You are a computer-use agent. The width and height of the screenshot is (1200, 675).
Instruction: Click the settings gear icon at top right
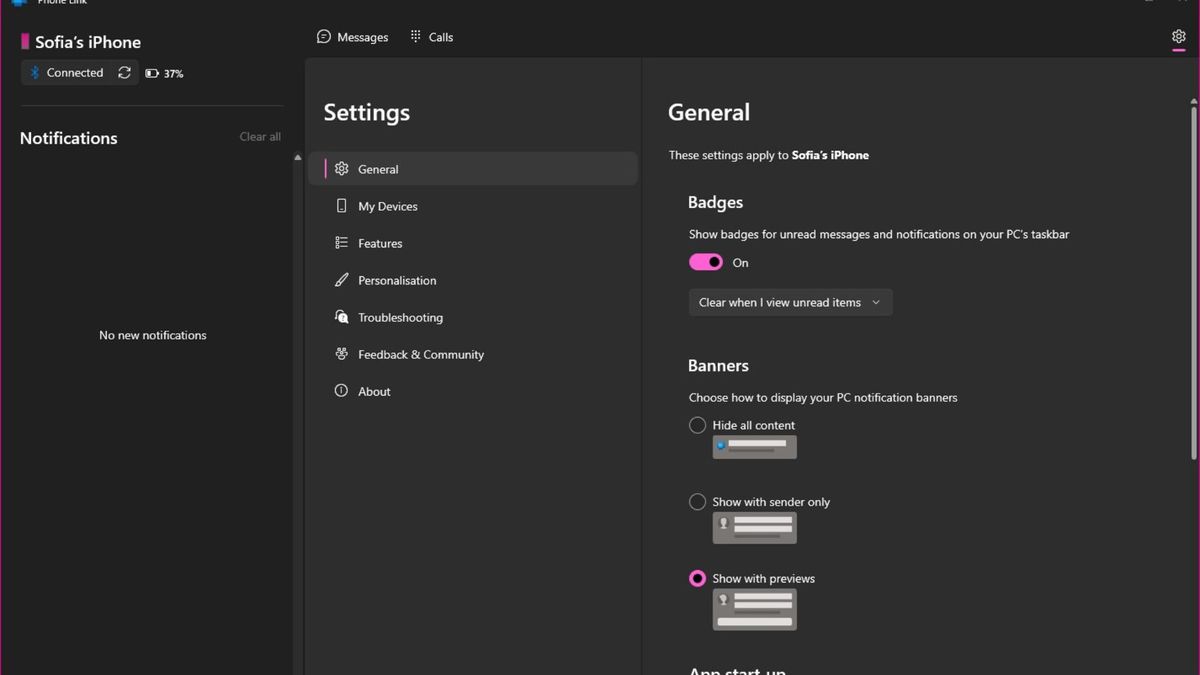point(1178,37)
